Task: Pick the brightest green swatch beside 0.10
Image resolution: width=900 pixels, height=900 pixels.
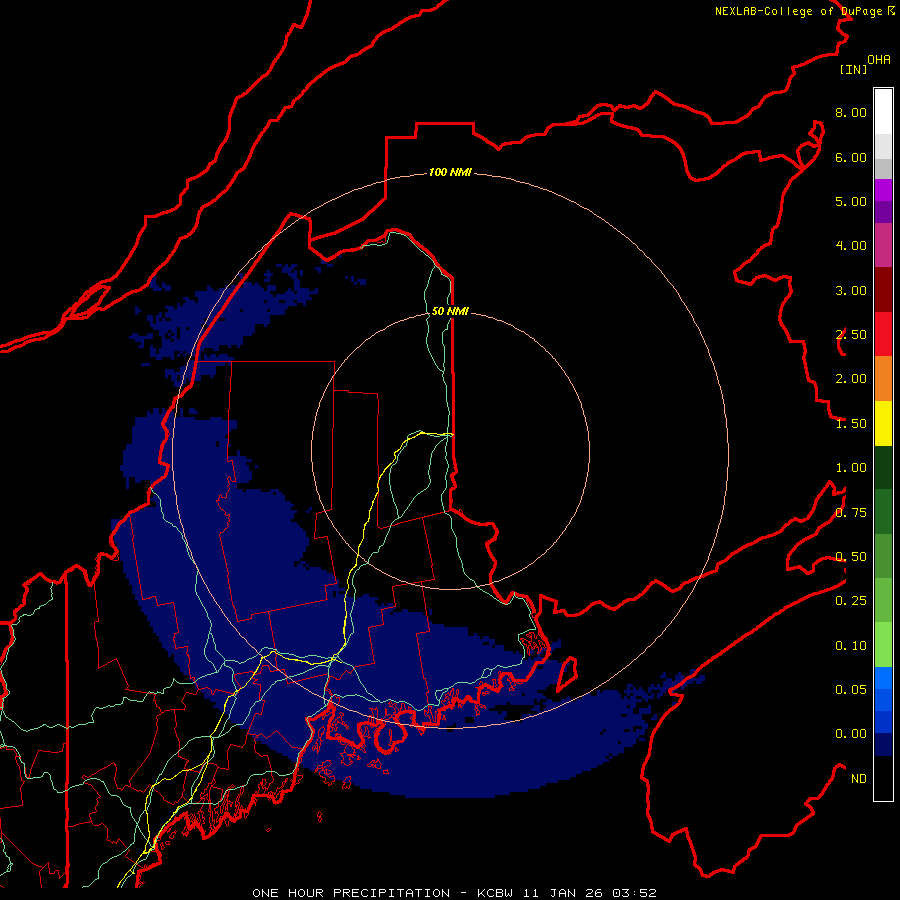Action: pyautogui.click(x=883, y=645)
